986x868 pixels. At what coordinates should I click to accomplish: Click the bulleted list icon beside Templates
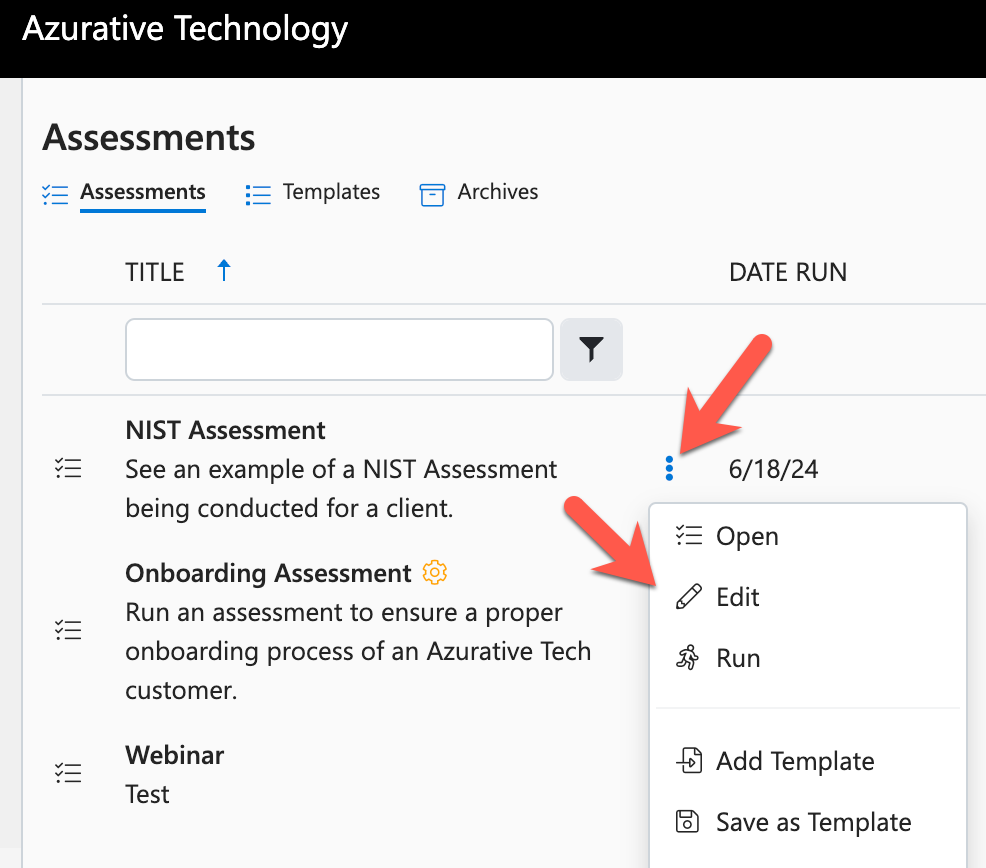258,194
